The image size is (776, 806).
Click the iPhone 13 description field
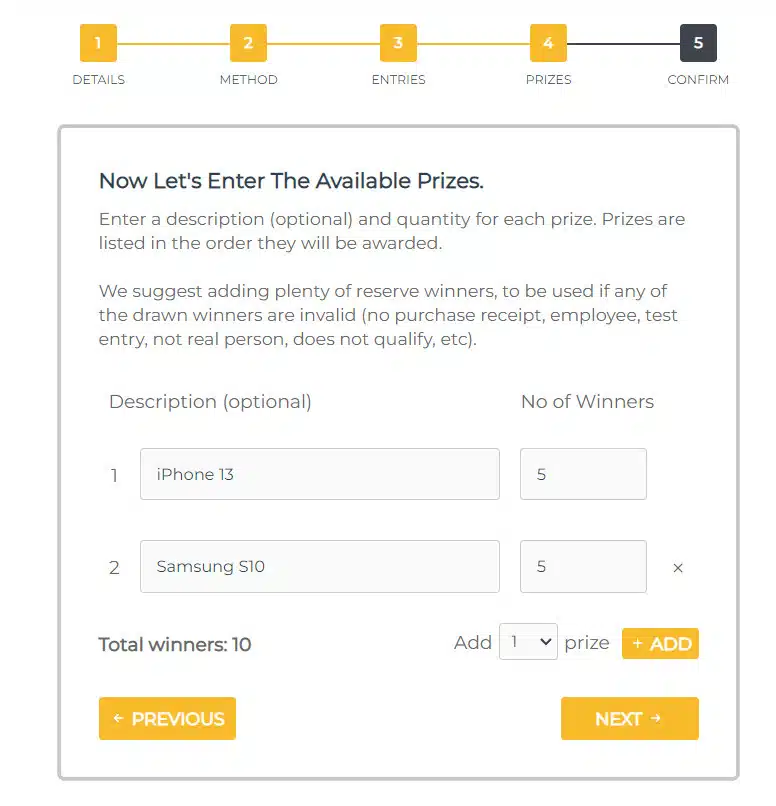(x=319, y=474)
